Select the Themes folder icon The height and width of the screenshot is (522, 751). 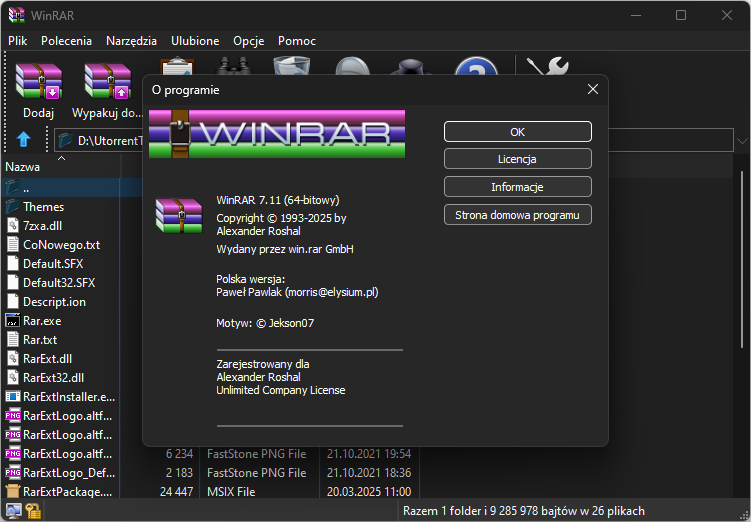click(13, 206)
